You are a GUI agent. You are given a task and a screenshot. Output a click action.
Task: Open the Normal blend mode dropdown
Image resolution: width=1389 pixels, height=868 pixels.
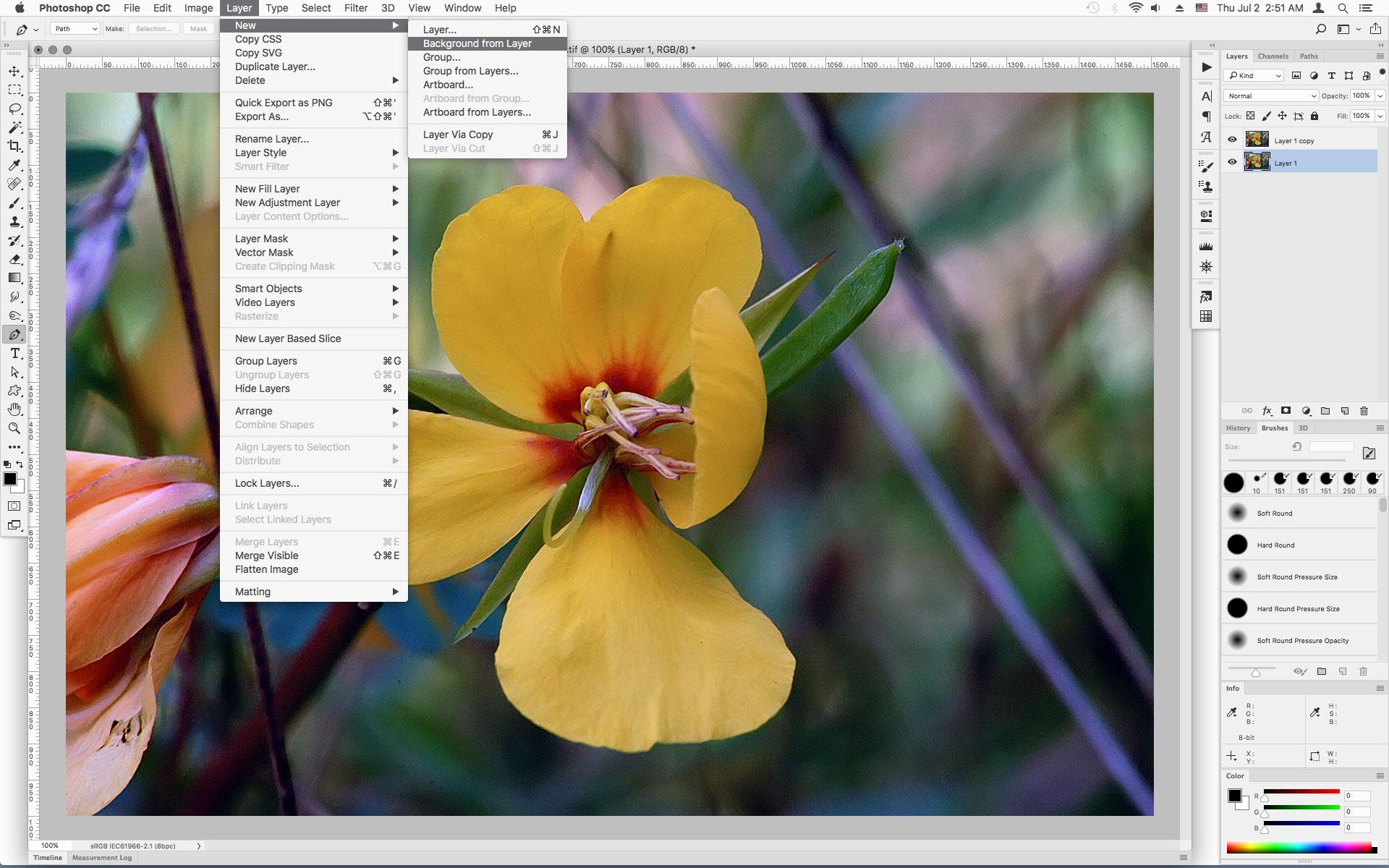click(x=1271, y=95)
